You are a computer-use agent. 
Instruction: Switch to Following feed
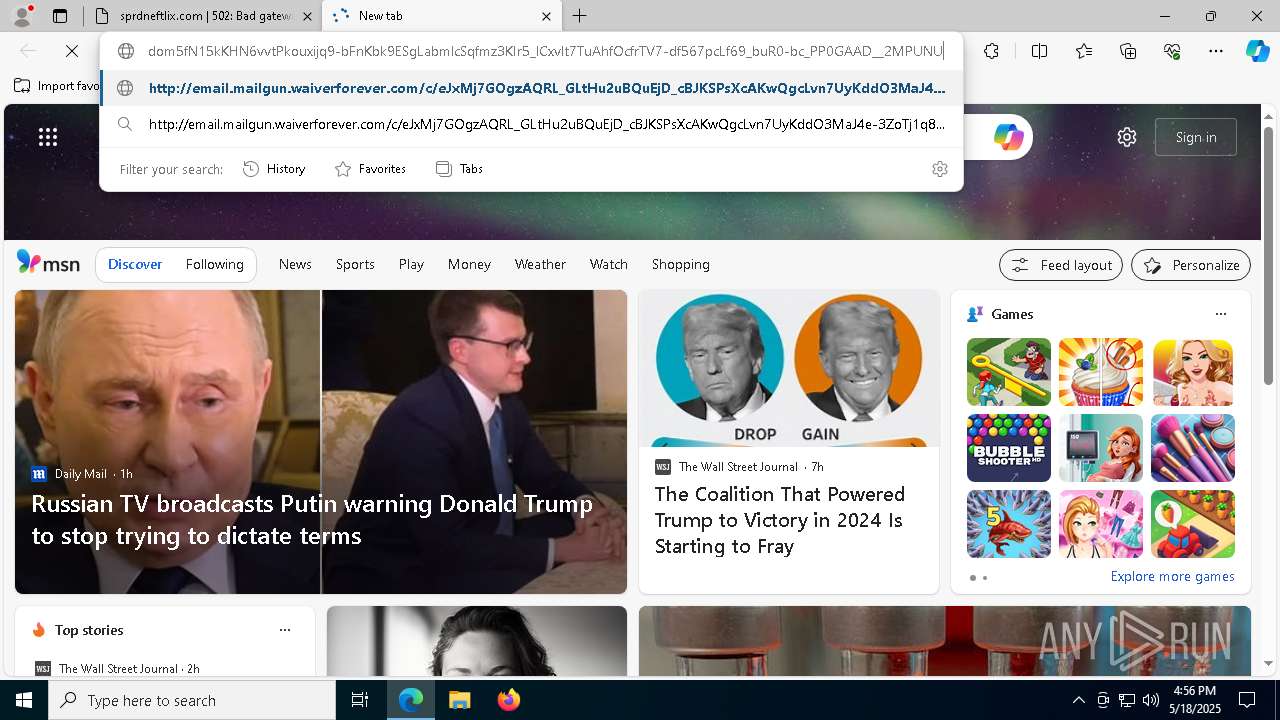[214, 264]
